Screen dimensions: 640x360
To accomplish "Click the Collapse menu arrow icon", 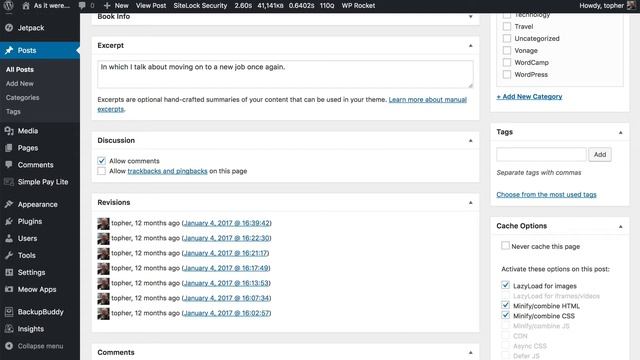I will [x=9, y=346].
